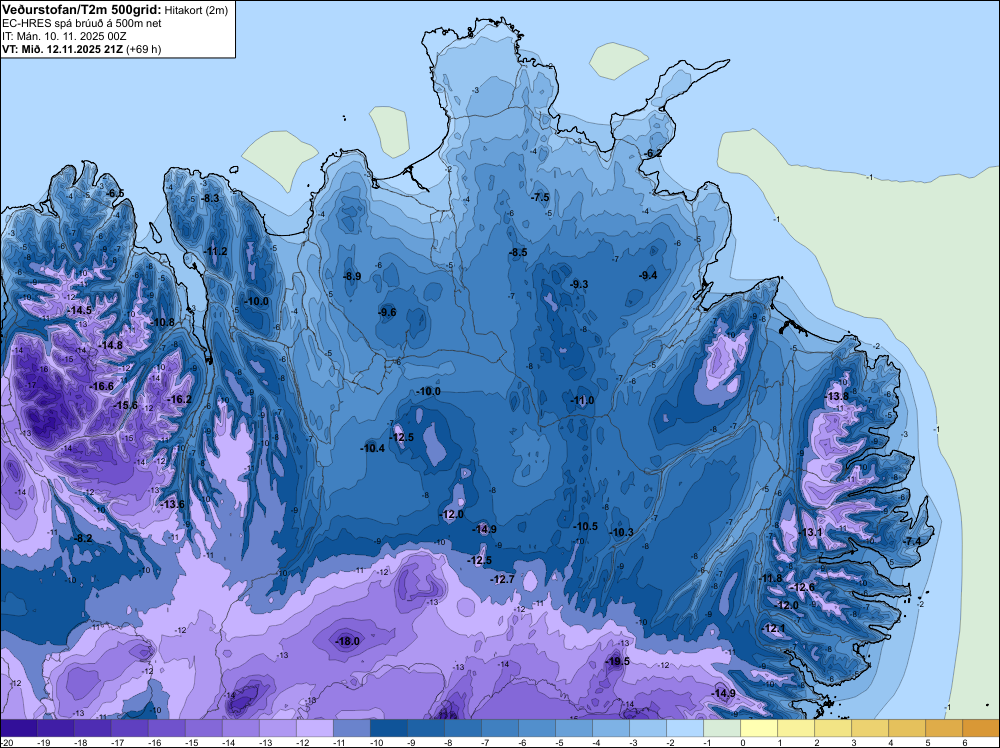
Task: Click the -9.4 temperature value
Action: [648, 275]
